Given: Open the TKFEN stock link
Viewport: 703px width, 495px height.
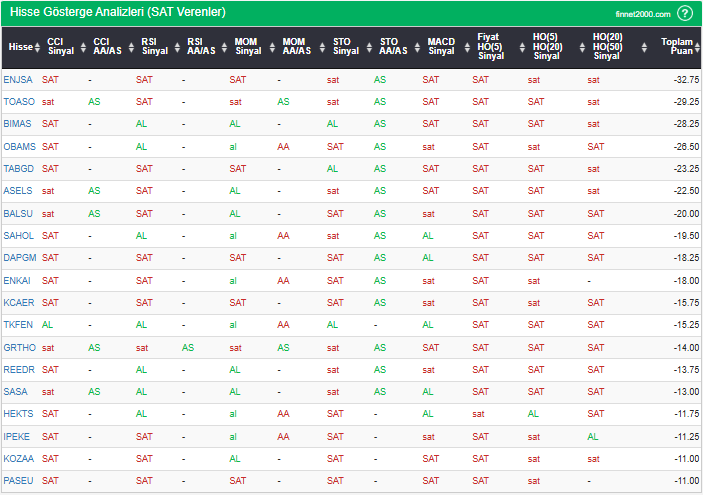Looking at the screenshot, I should (x=18, y=325).
